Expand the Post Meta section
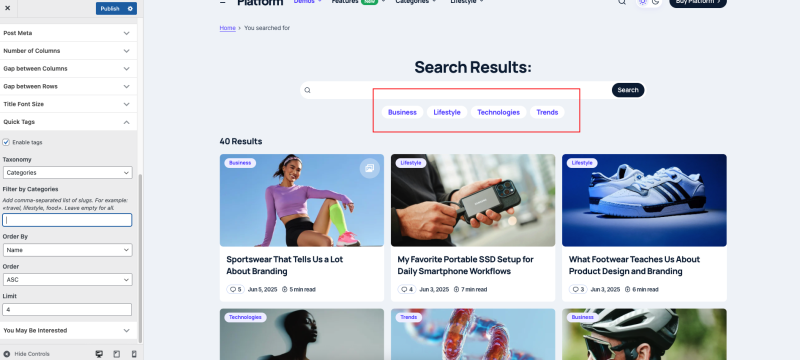 (68, 33)
